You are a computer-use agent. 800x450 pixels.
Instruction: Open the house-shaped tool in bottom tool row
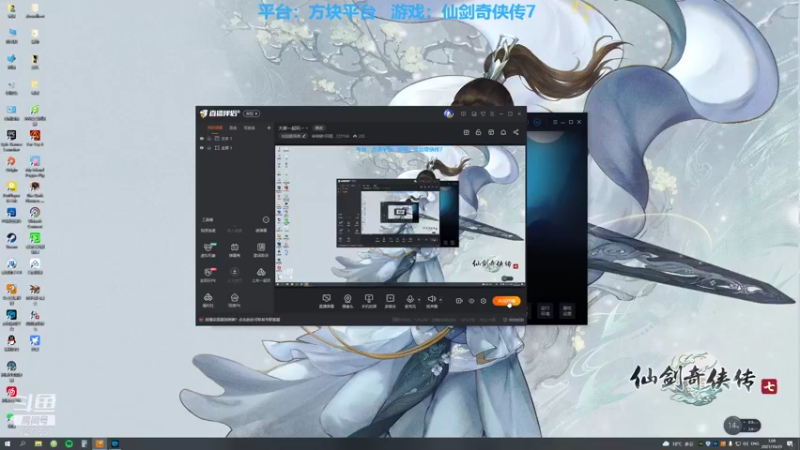(235, 297)
